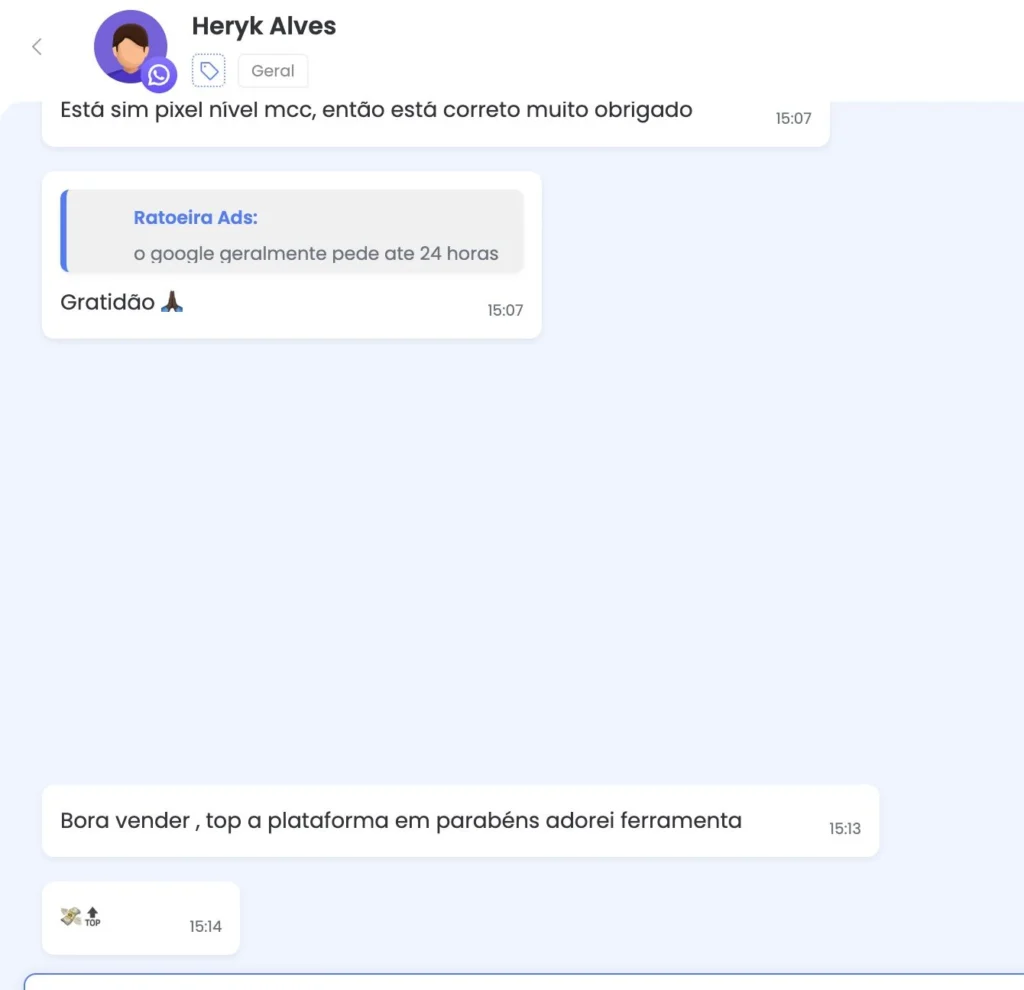Click the Ratoeira Ads sender name
Screen dimensions: 1024x990
[196, 217]
